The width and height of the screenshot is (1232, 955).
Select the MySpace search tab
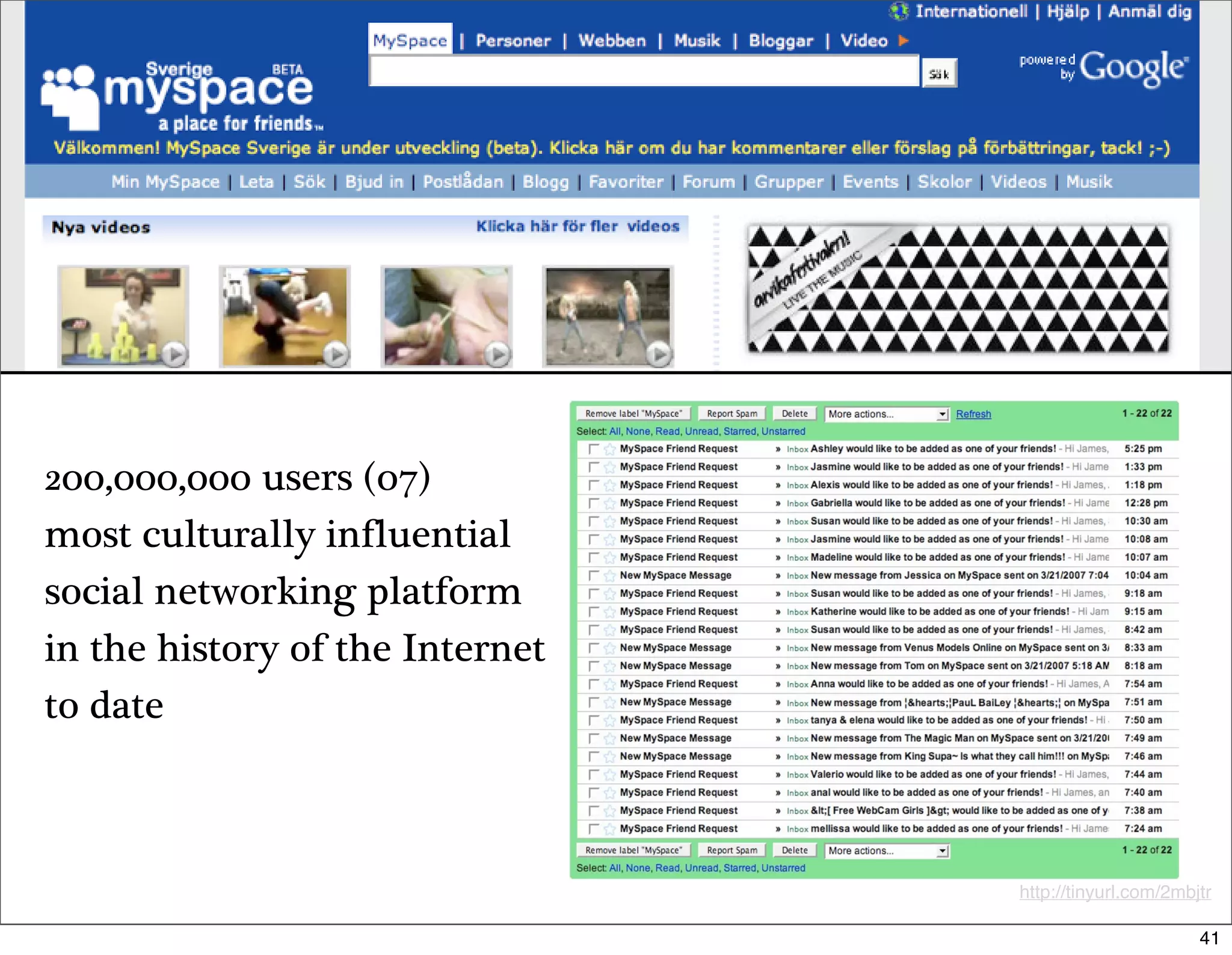410,40
